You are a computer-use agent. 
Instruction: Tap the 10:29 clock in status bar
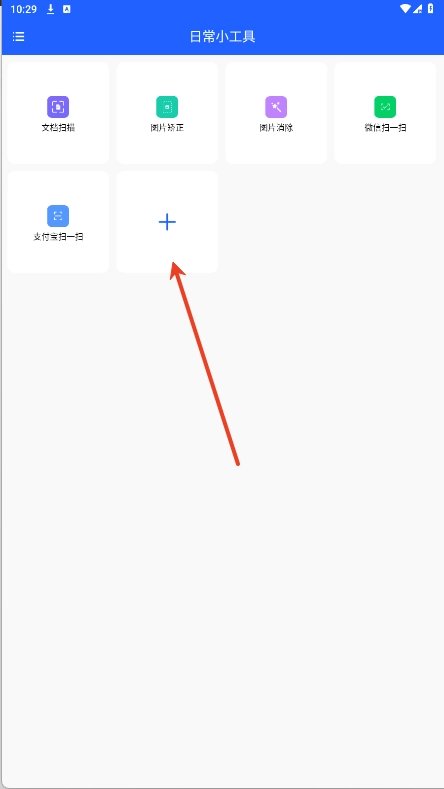(24, 9)
